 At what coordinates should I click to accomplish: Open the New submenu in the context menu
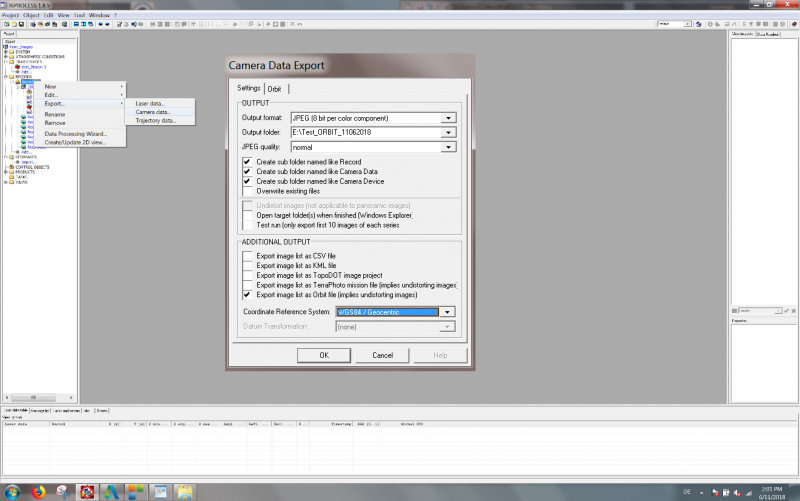pyautogui.click(x=80, y=86)
